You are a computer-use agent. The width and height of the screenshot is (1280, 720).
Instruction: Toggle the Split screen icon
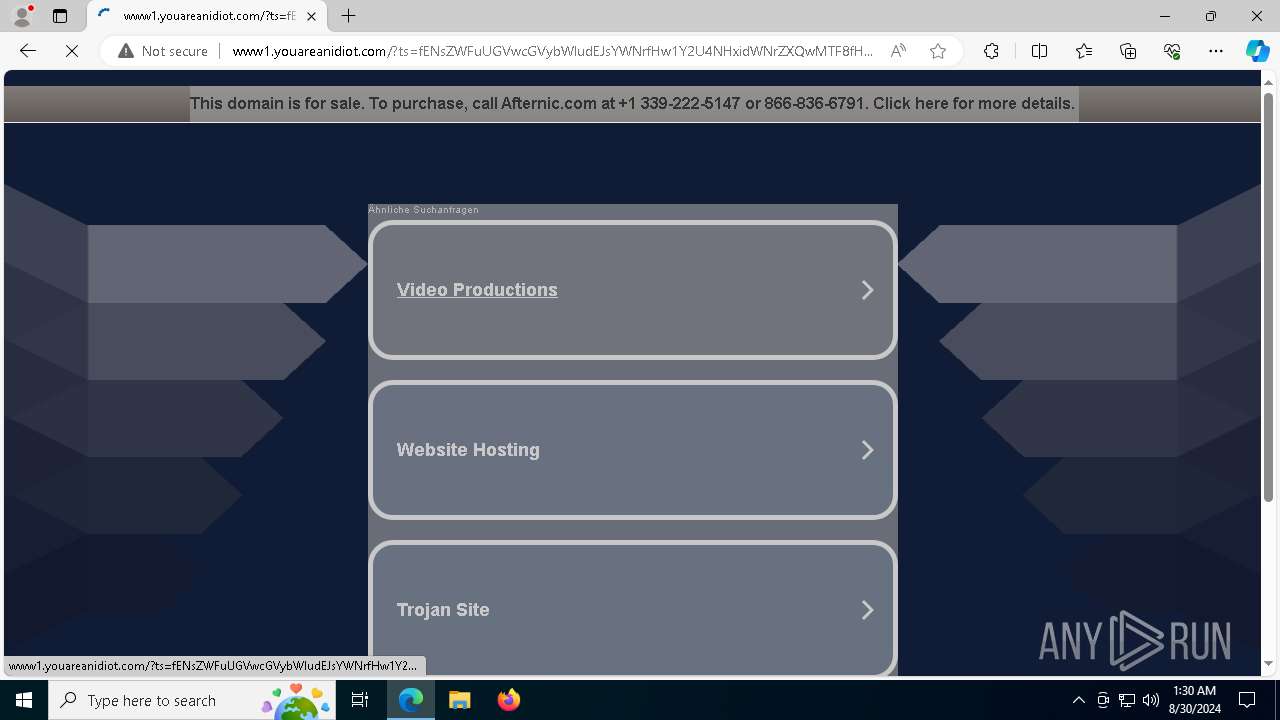pyautogui.click(x=1039, y=51)
